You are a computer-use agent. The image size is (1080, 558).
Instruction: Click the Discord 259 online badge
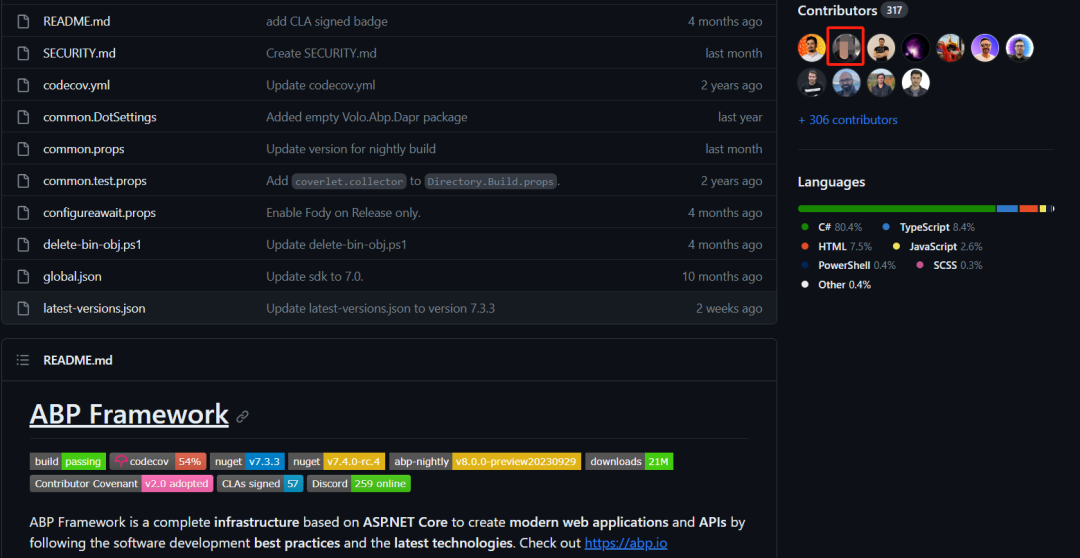pos(359,484)
